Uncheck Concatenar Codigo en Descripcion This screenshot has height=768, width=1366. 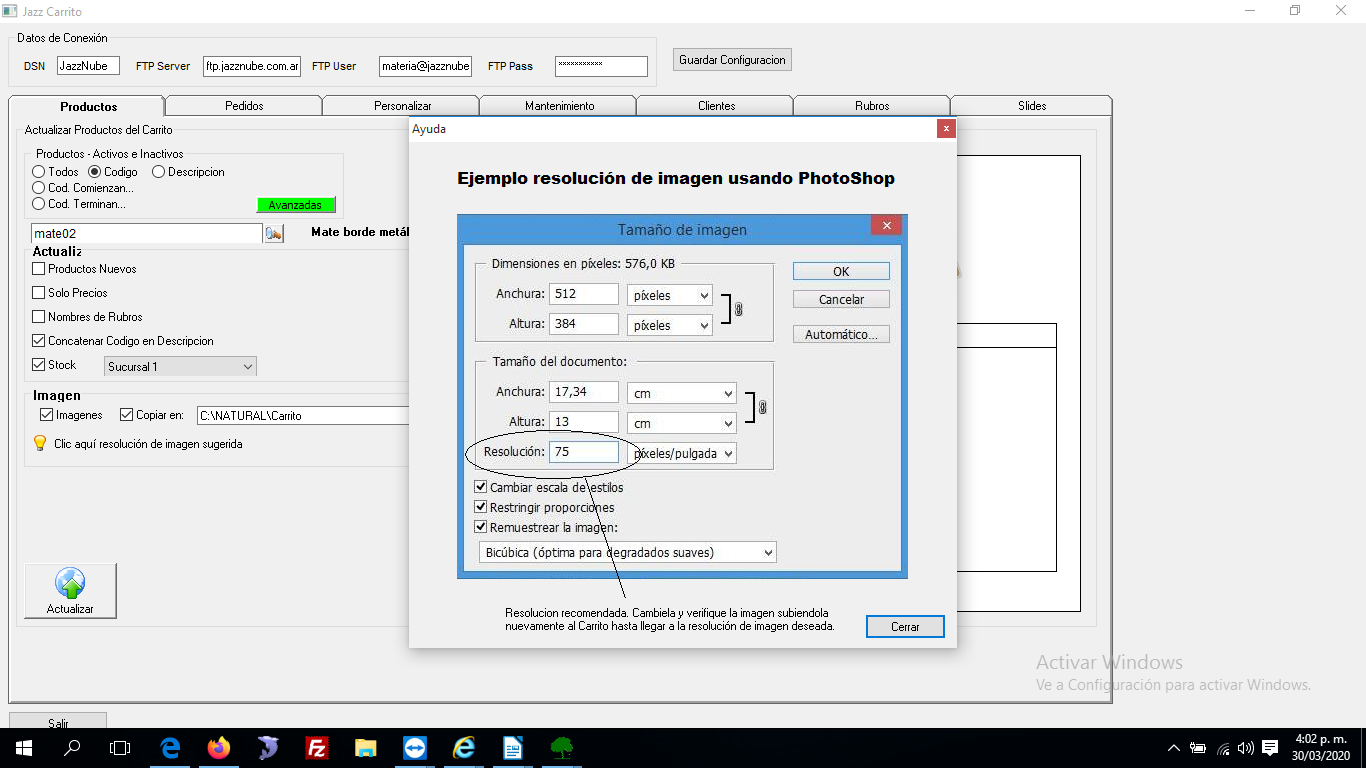(x=39, y=341)
